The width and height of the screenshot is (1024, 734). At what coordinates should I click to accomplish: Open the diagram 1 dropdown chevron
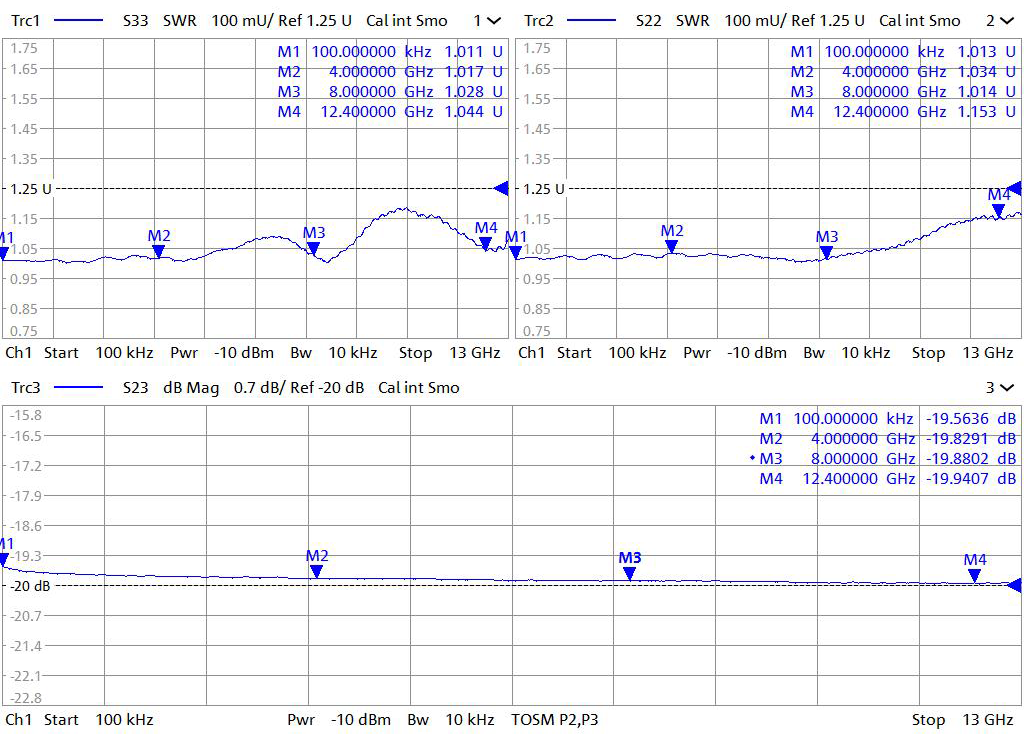[x=494, y=20]
